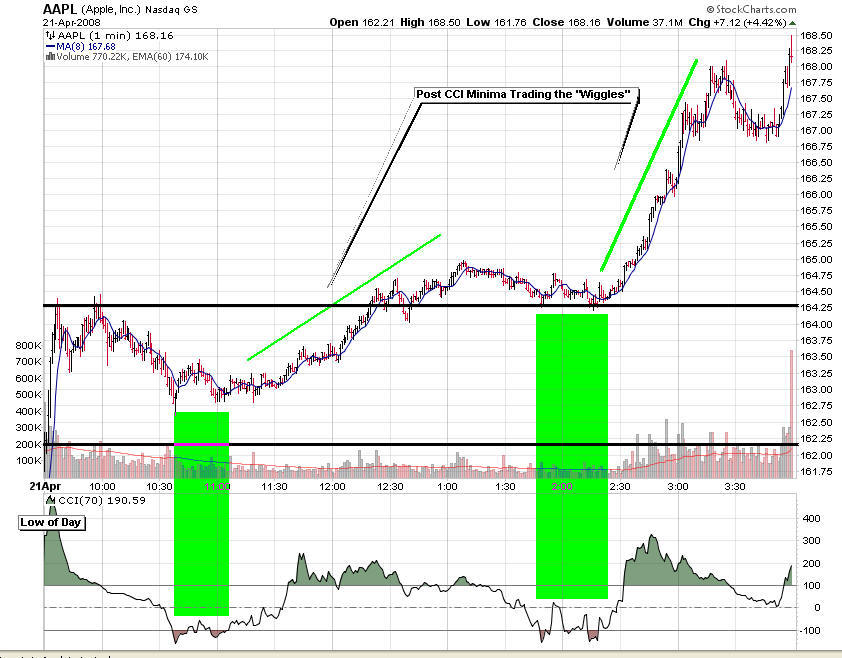This screenshot has height=658, width=842.
Task: Click the 162.25 price axis label
Action: pos(816,439)
